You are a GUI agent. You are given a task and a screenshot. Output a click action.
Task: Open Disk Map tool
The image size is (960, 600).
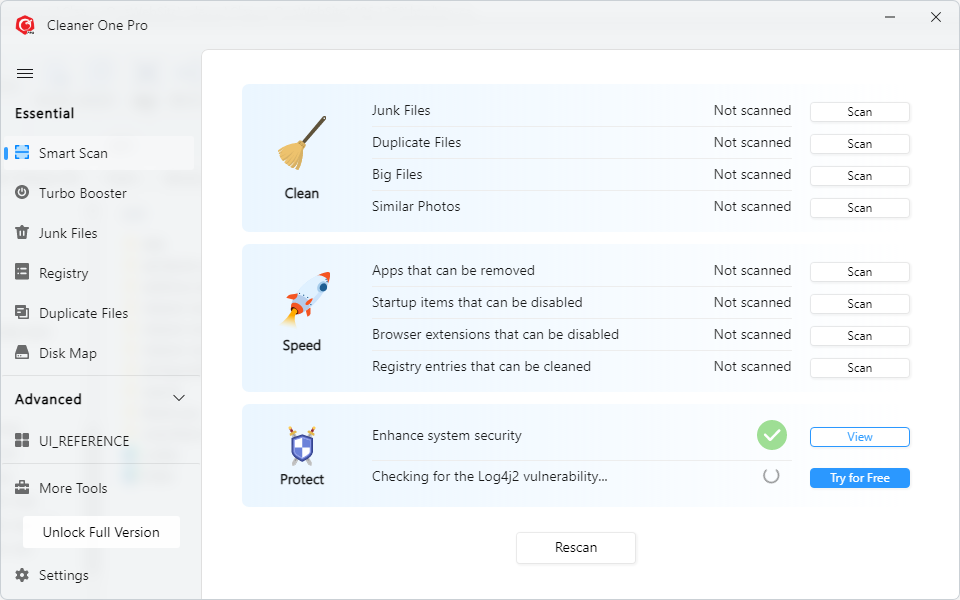tap(67, 353)
